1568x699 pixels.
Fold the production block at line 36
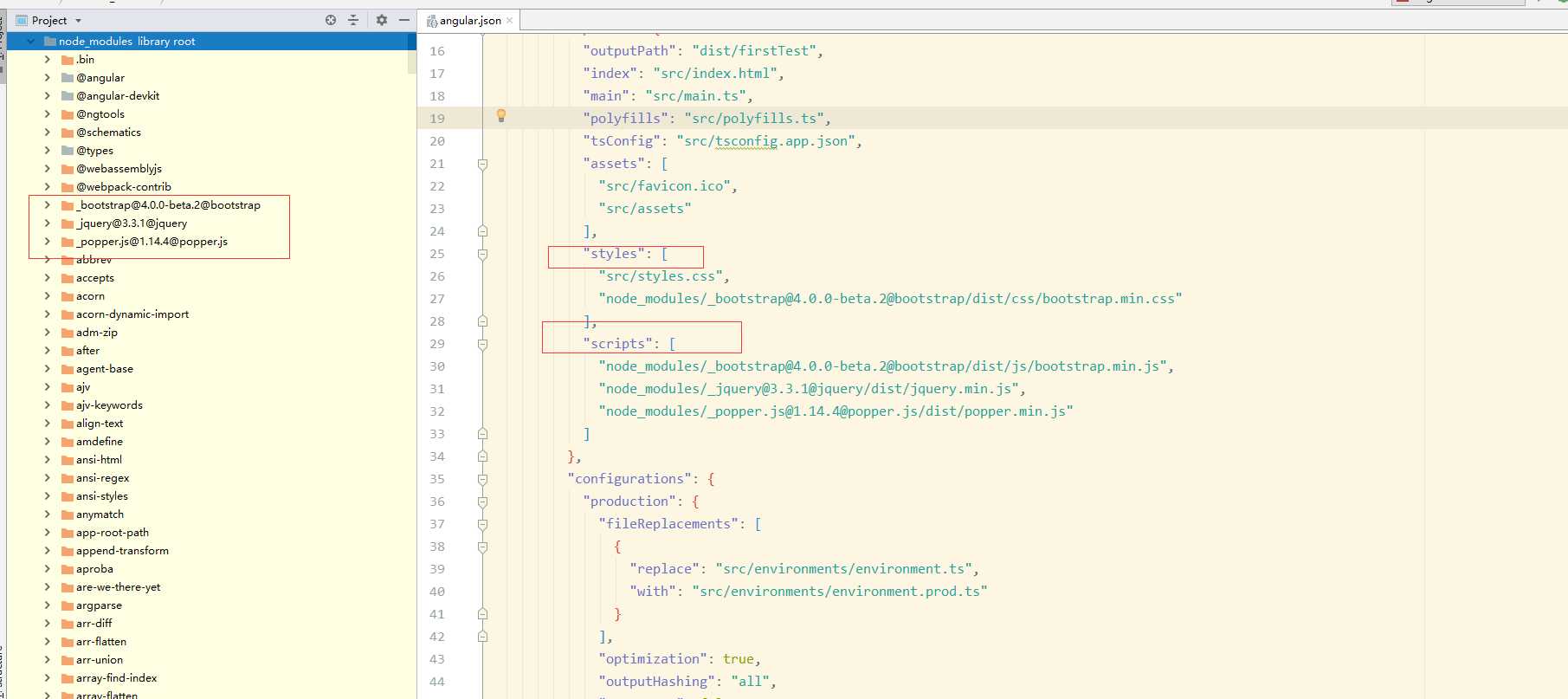[x=482, y=502]
